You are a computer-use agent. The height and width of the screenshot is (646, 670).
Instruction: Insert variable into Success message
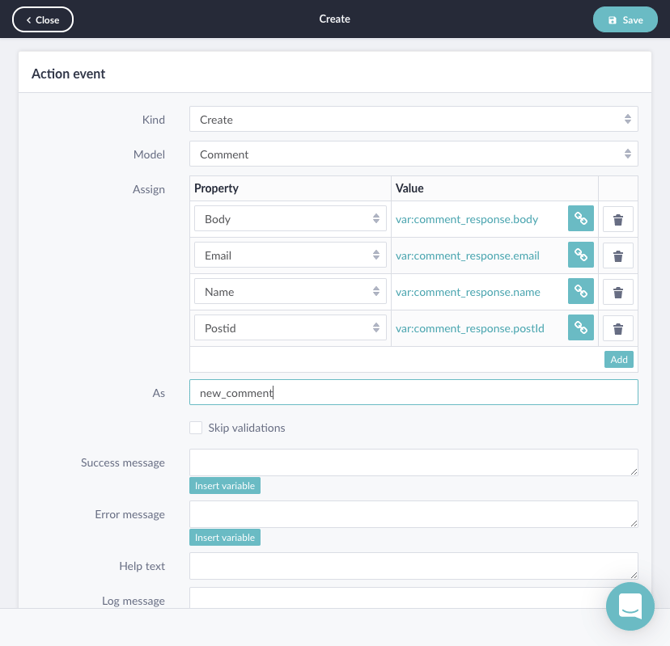click(x=225, y=486)
